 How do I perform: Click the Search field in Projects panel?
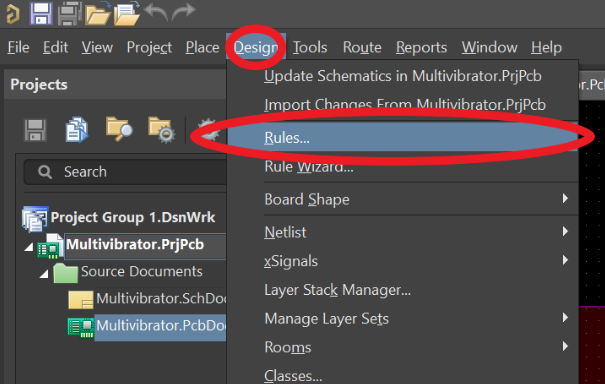pos(125,172)
